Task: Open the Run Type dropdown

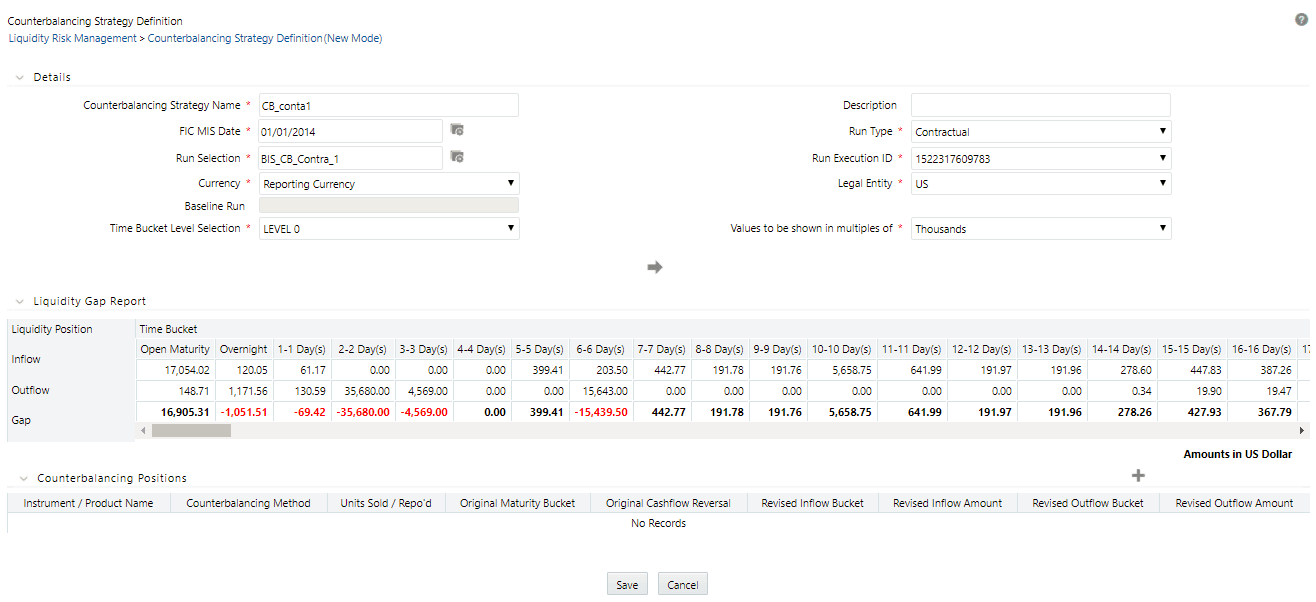Action: click(1041, 131)
